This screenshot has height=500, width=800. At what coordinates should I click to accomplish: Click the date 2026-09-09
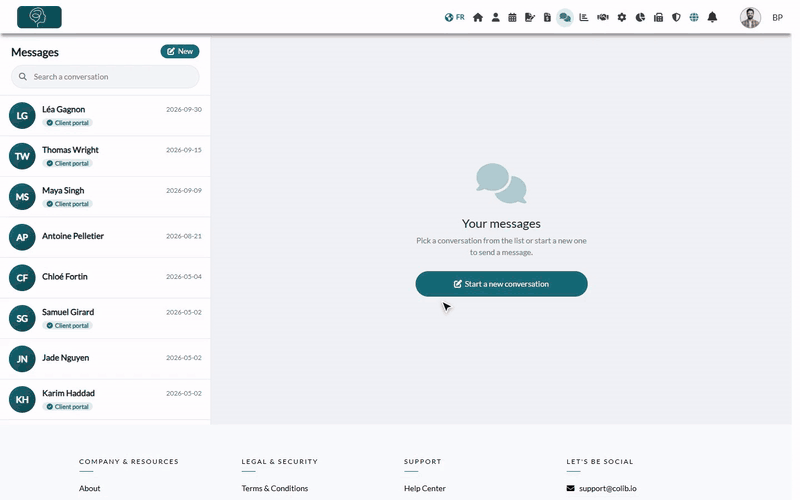point(184,190)
